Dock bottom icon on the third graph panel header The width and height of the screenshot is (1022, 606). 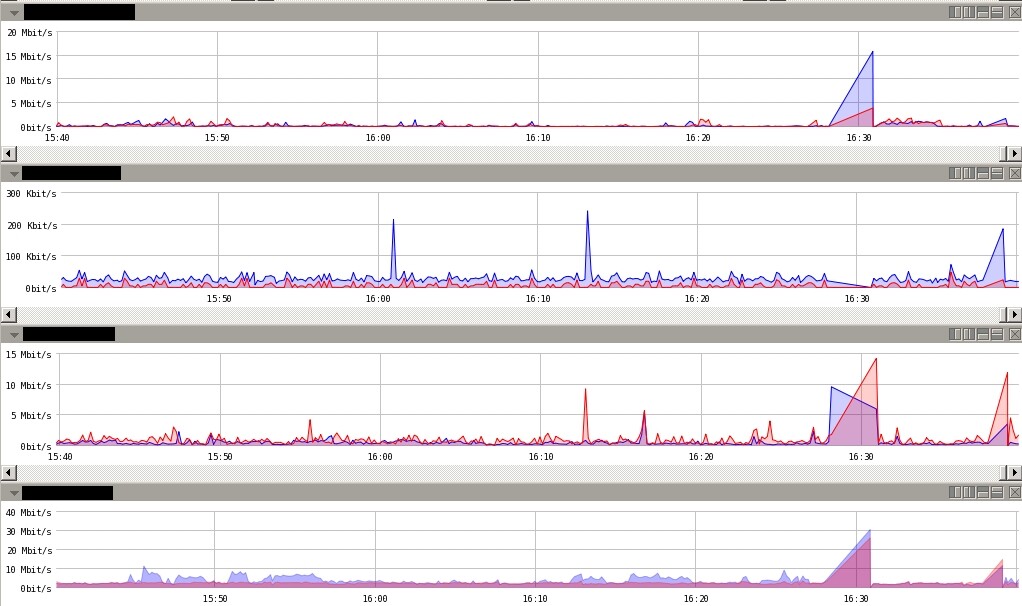pos(997,334)
